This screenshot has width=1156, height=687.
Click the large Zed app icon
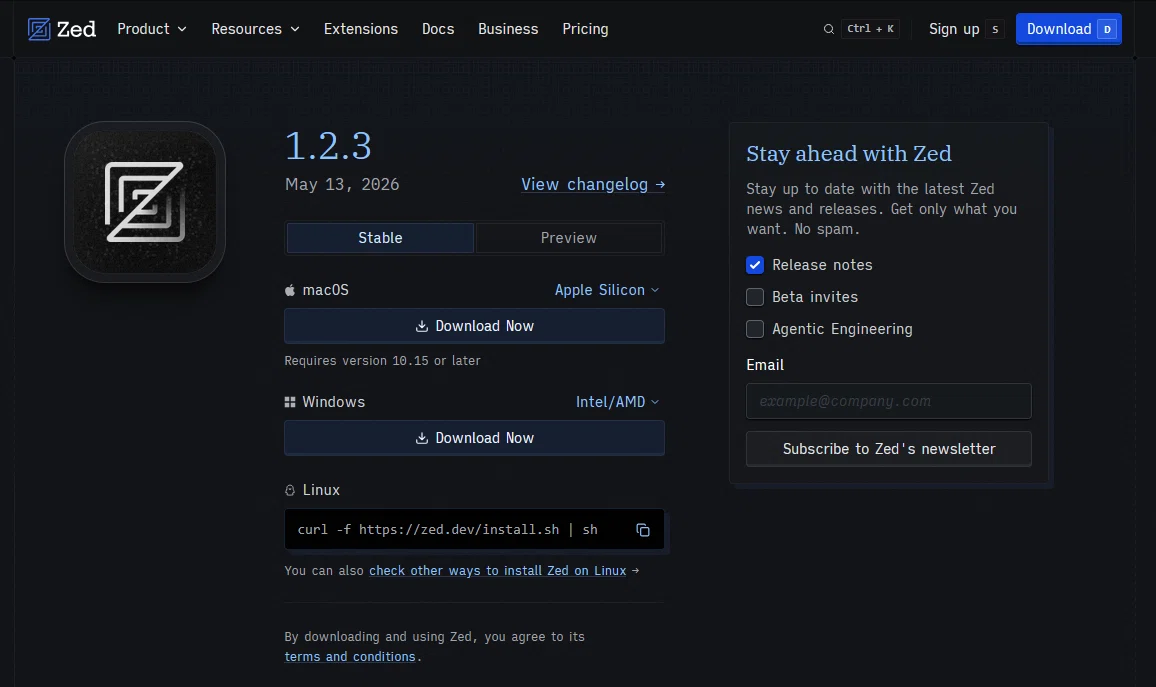pos(145,202)
